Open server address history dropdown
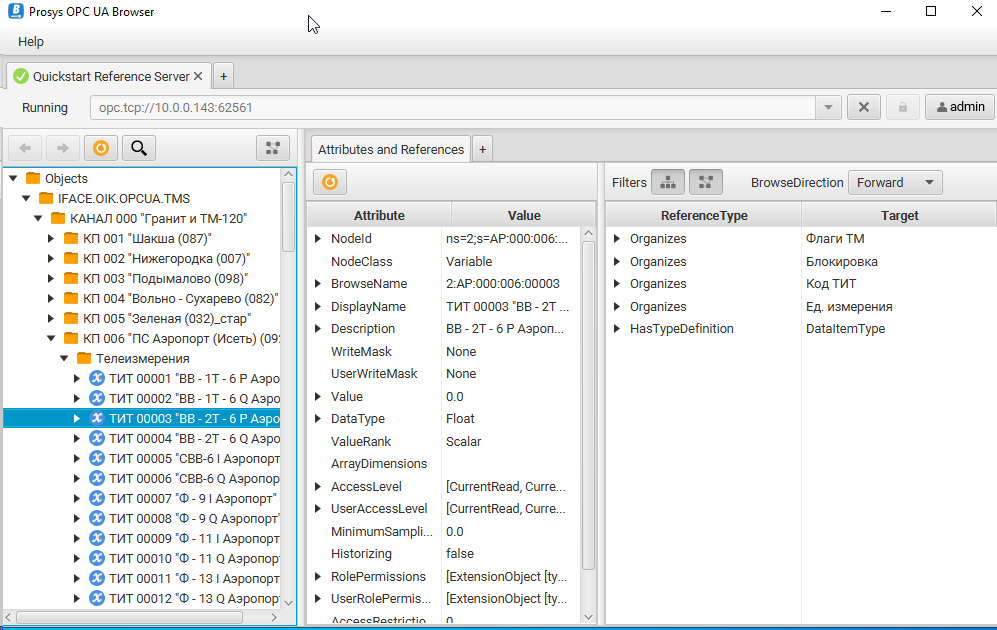 click(828, 107)
